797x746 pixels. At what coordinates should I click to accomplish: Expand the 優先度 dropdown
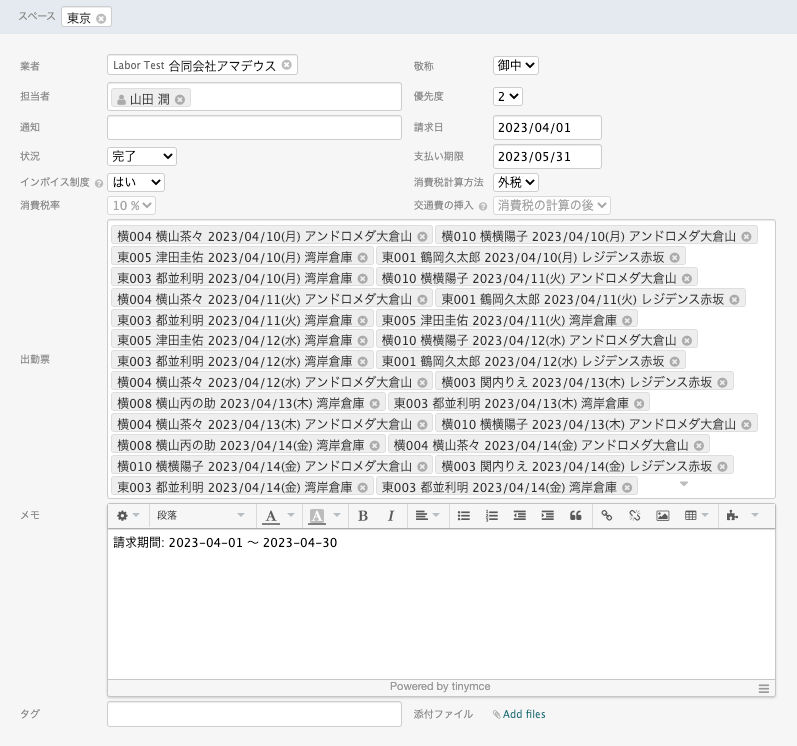pos(507,96)
